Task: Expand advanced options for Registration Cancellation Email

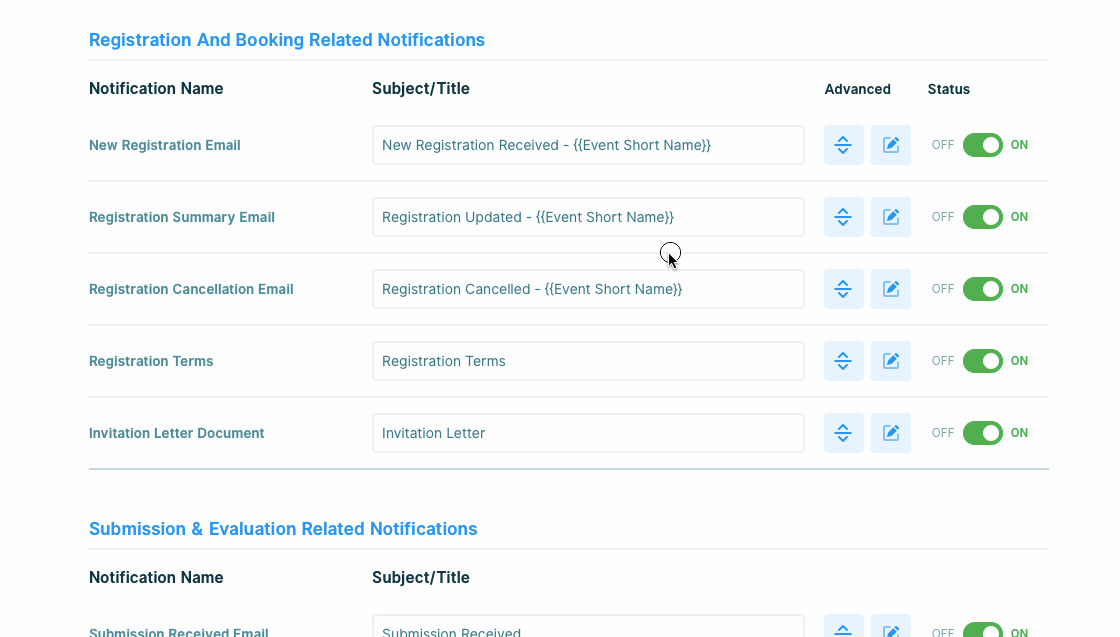Action: (843, 289)
